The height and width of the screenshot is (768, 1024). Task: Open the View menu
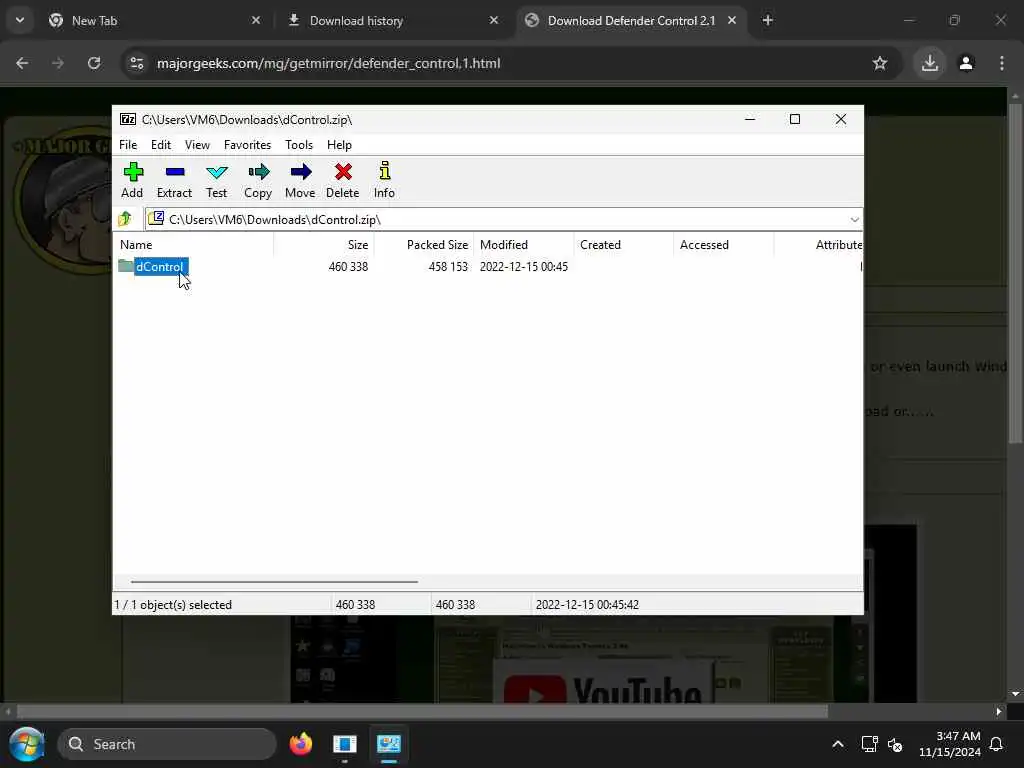pos(197,145)
